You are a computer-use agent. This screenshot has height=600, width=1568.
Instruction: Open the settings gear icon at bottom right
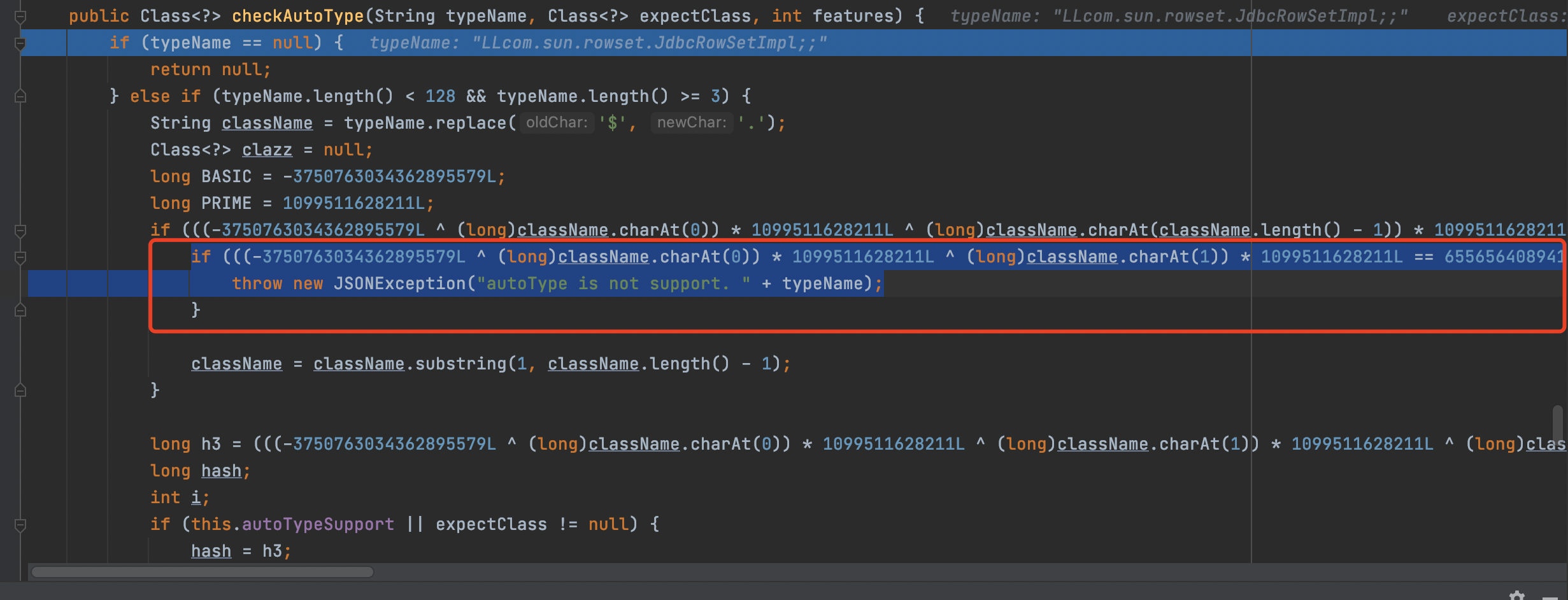(1517, 596)
